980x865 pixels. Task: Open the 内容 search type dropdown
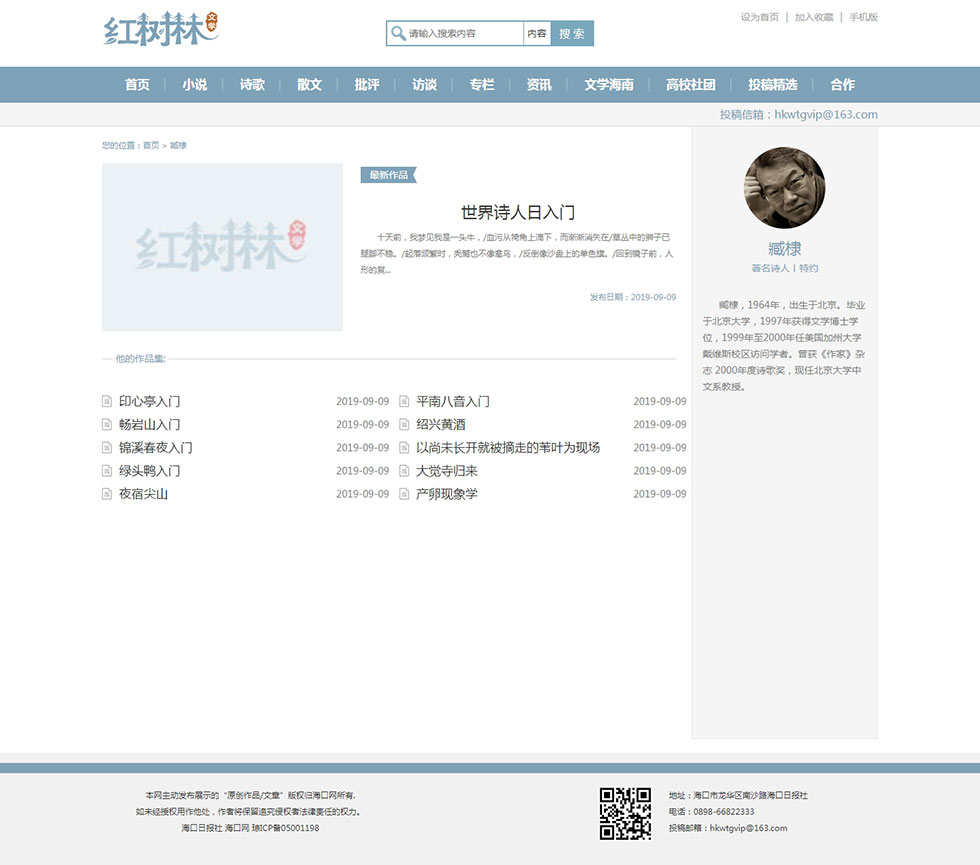(537, 34)
